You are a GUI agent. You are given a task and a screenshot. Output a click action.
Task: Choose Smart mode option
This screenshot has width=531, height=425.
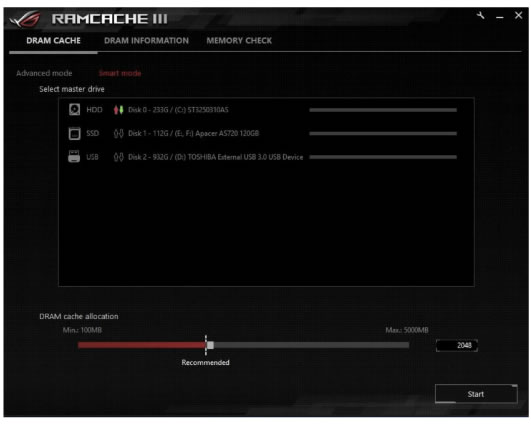(x=120, y=73)
